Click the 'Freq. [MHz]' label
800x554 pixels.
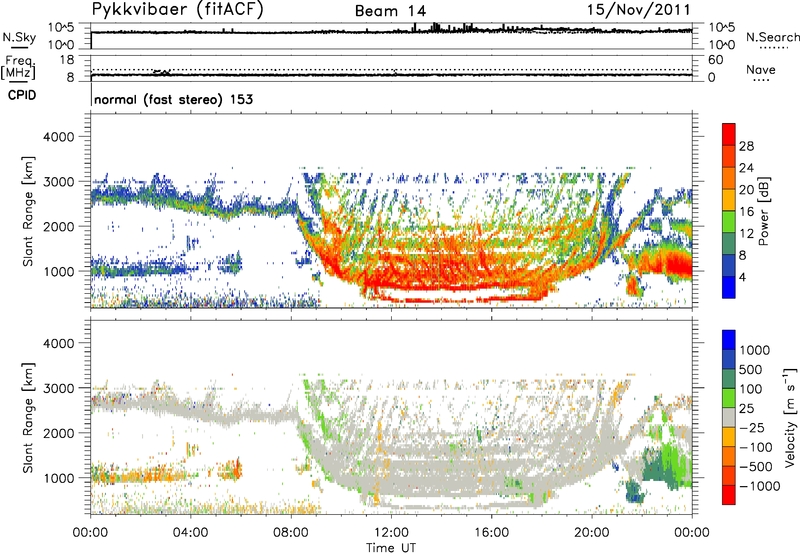coord(18,68)
